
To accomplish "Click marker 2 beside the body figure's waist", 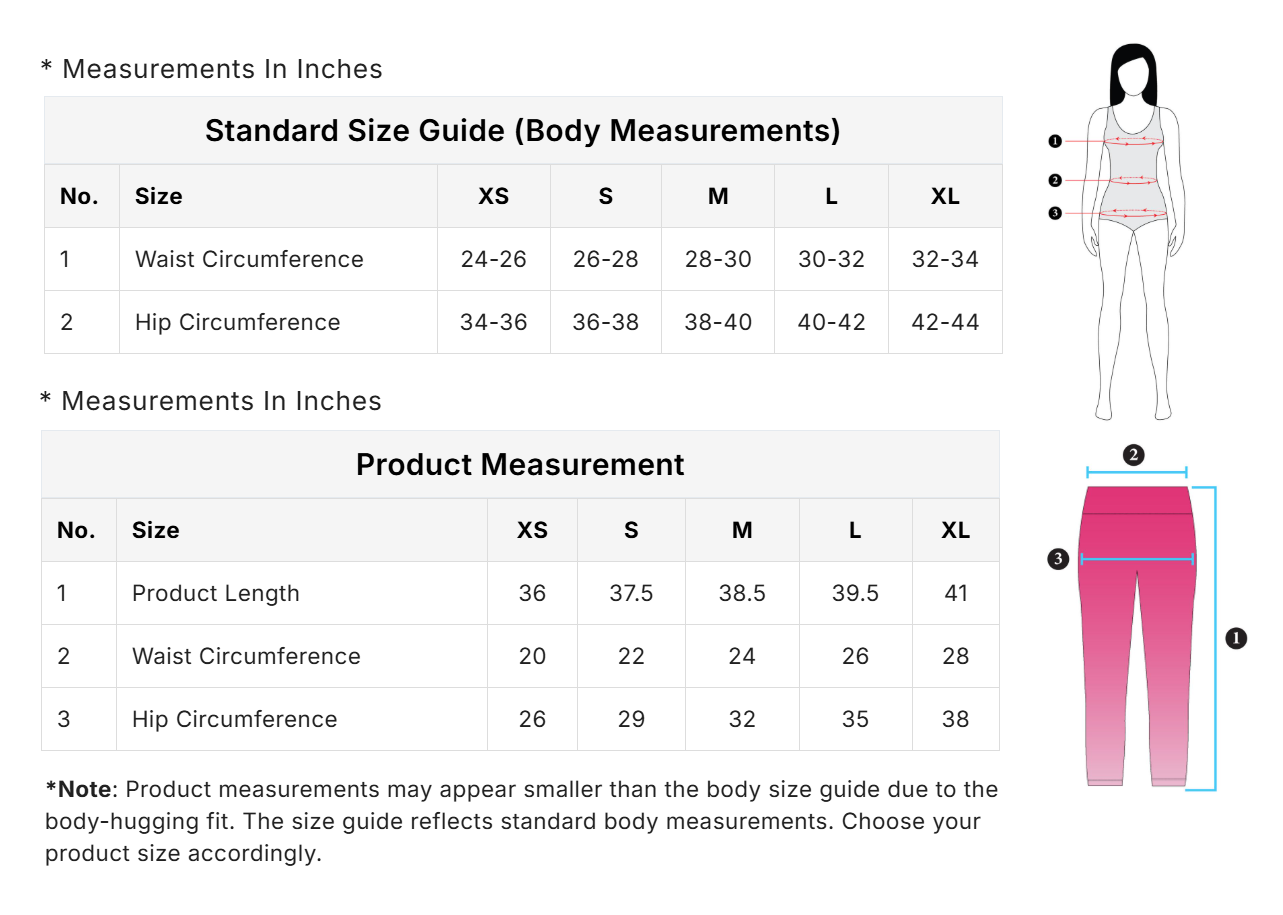I will tap(1054, 181).
